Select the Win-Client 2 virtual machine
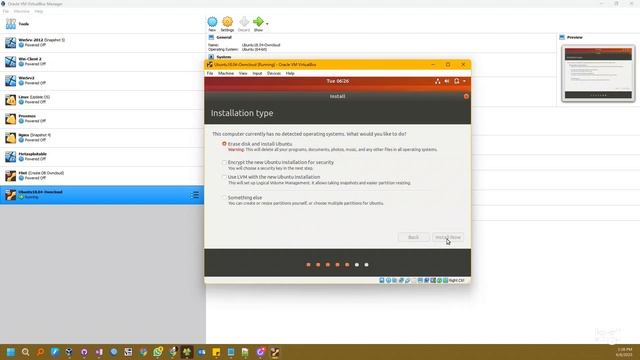640x360 pixels. [x=102, y=62]
